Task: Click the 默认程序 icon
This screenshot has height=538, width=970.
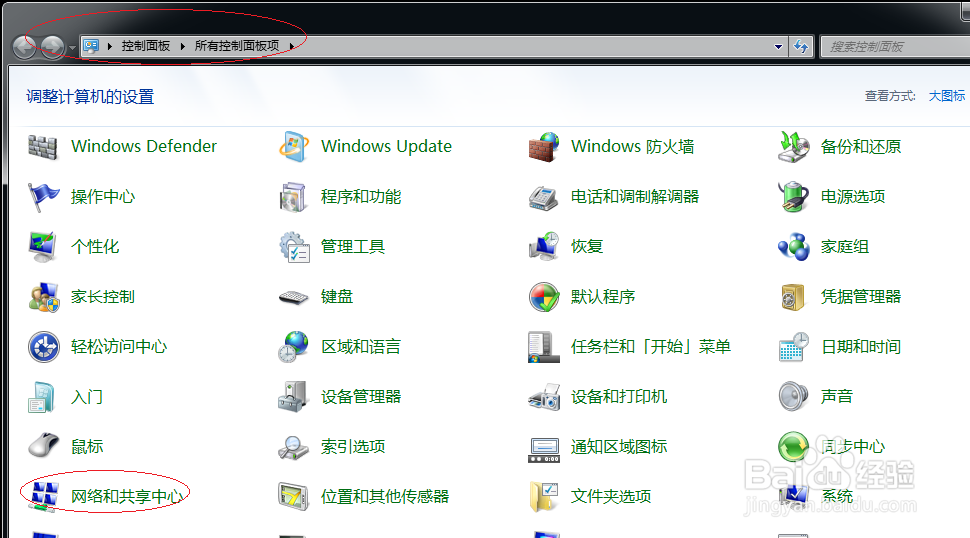Action: tap(544, 297)
